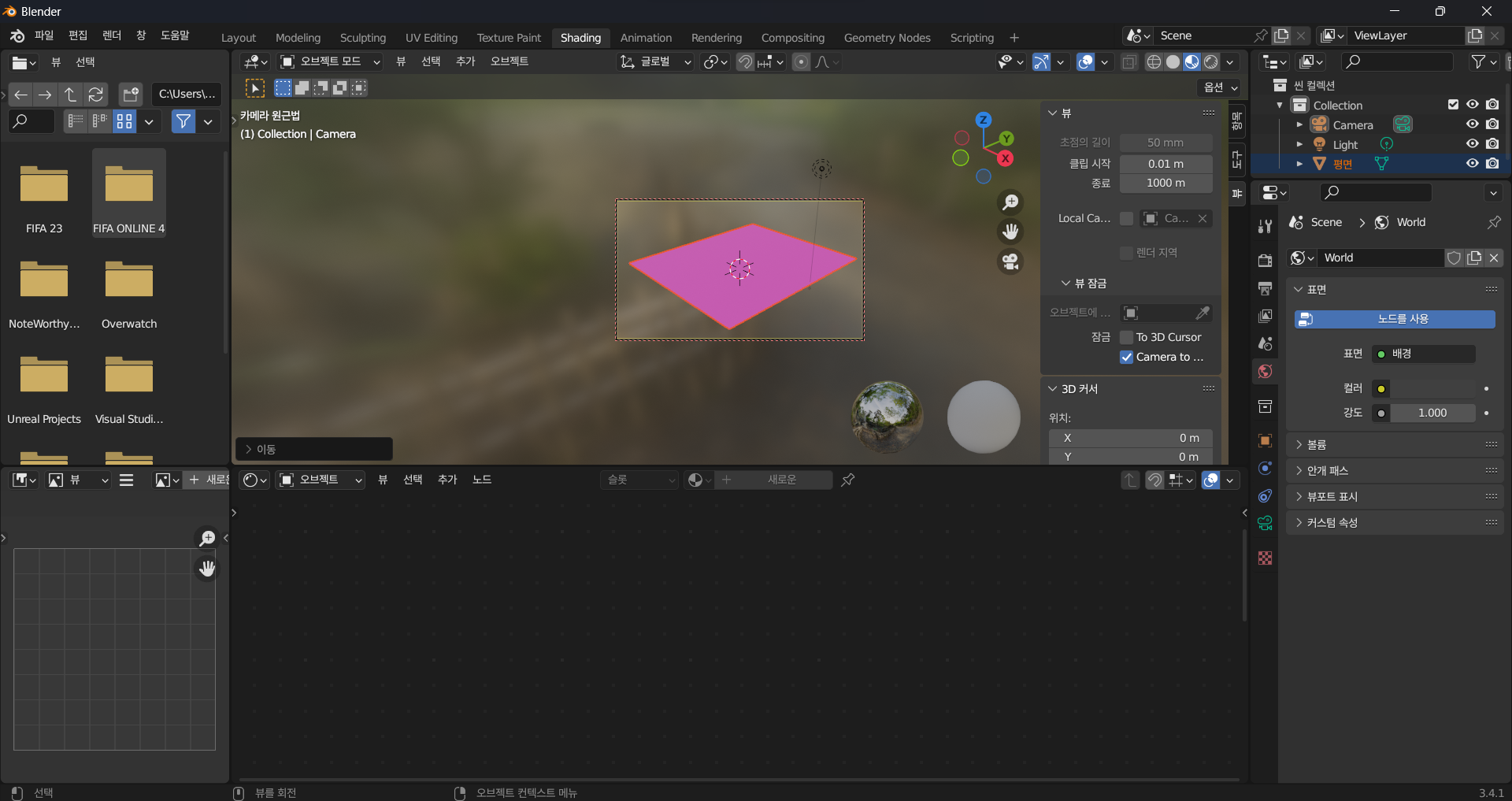Click 초점의 길이 50 mm field
The width and height of the screenshot is (1512, 801).
[1165, 143]
